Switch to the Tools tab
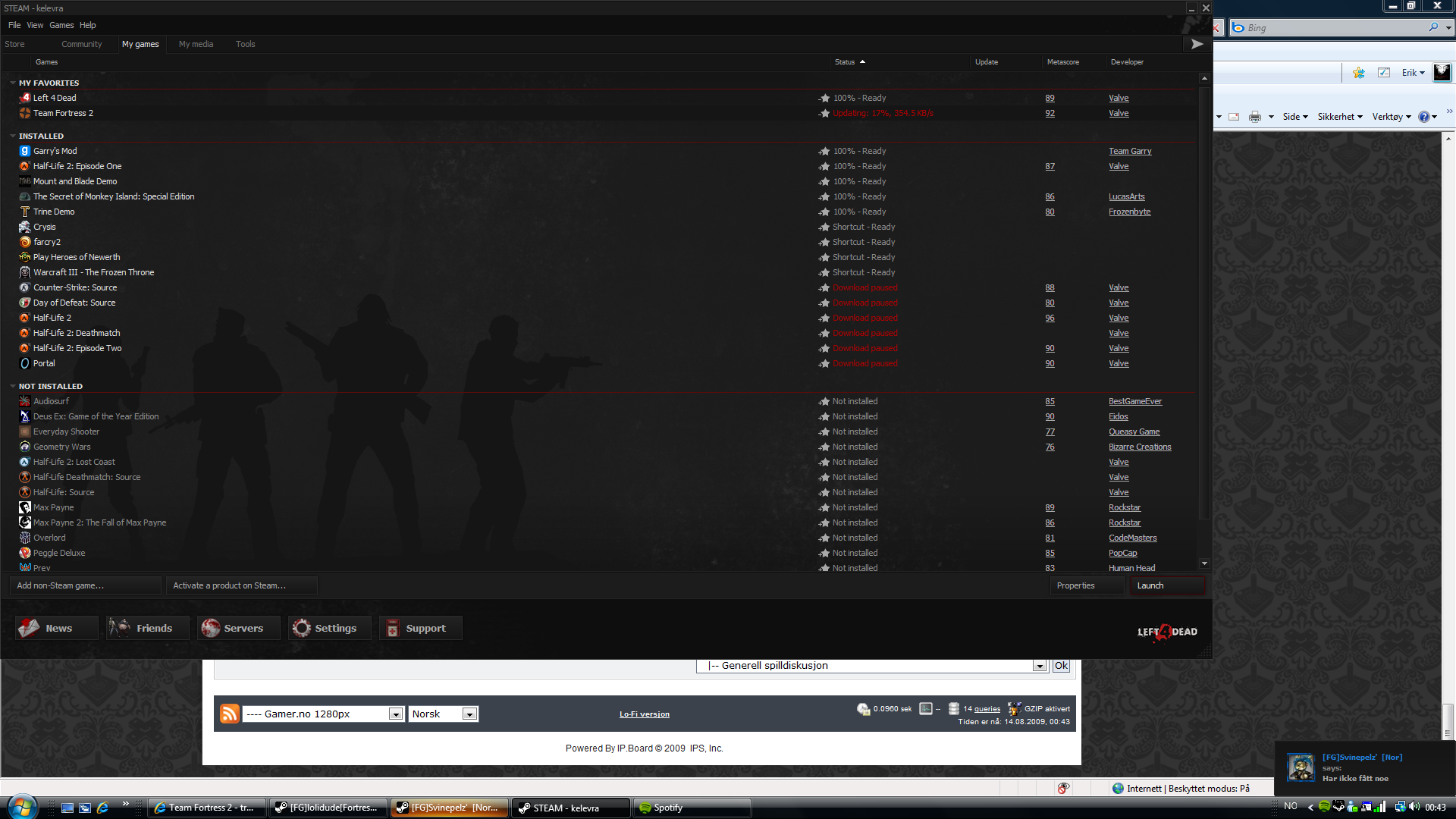Image resolution: width=1456 pixels, height=819 pixels. point(245,44)
